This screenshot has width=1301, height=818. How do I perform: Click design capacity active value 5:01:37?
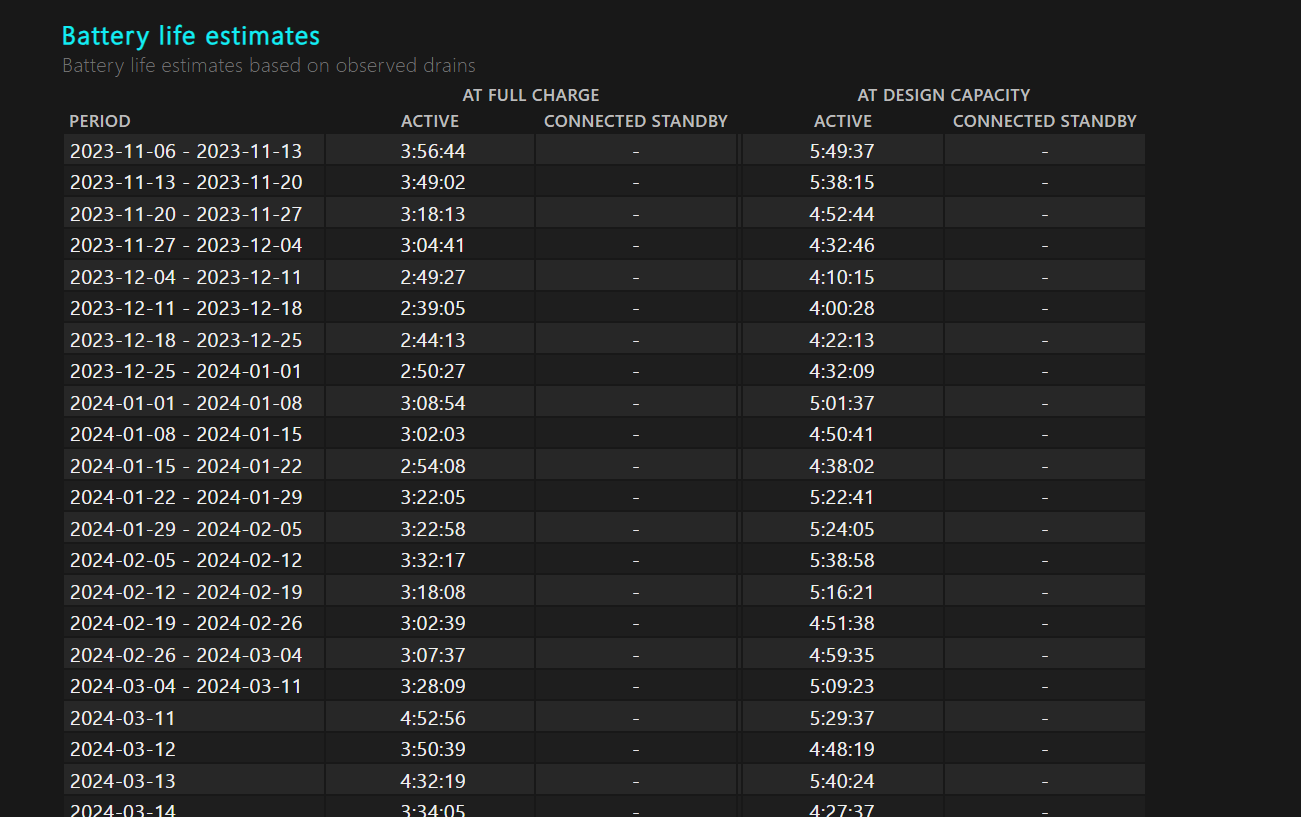[x=842, y=403]
